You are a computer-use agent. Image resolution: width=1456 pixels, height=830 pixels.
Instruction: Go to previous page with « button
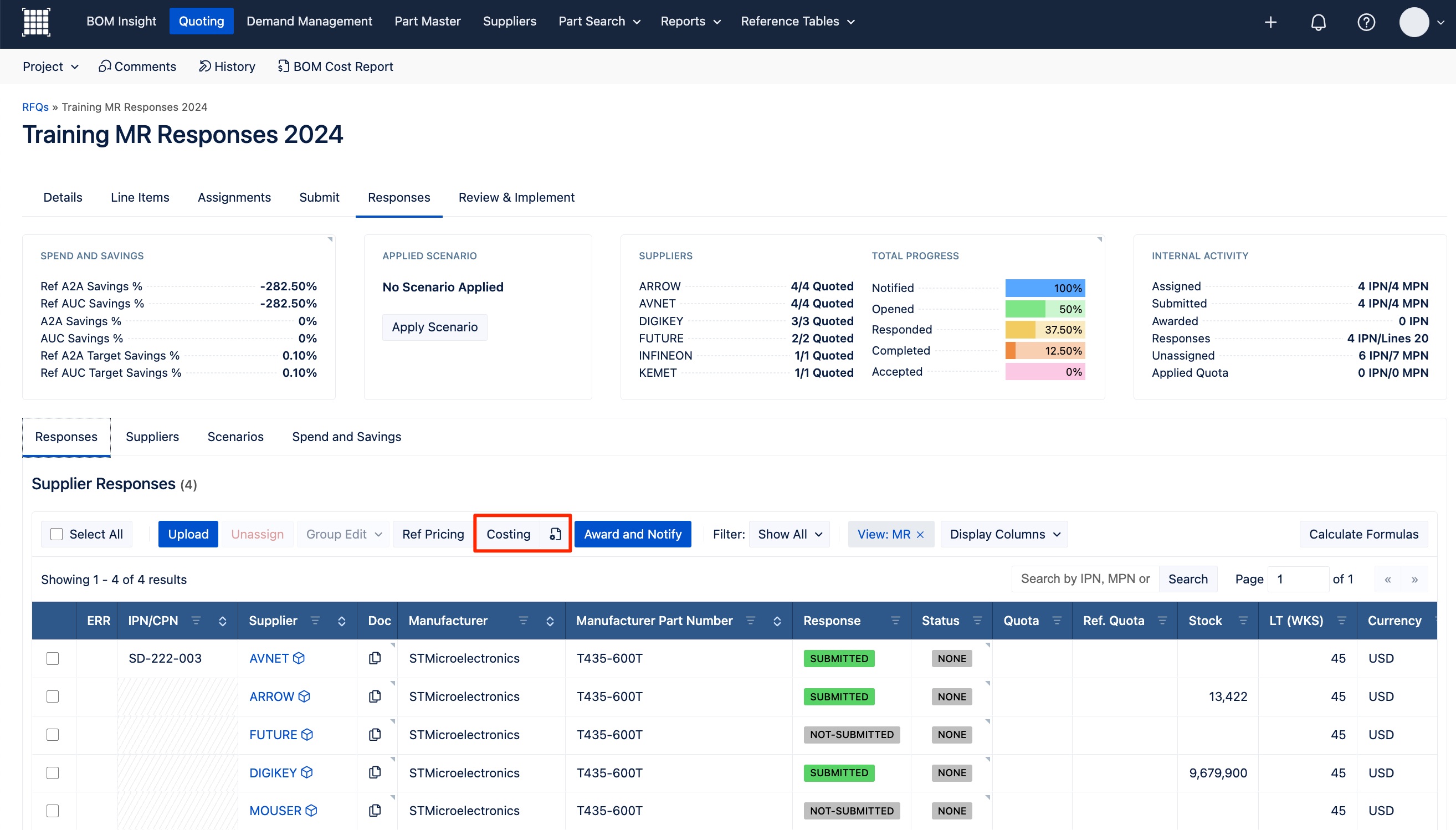tap(1388, 579)
